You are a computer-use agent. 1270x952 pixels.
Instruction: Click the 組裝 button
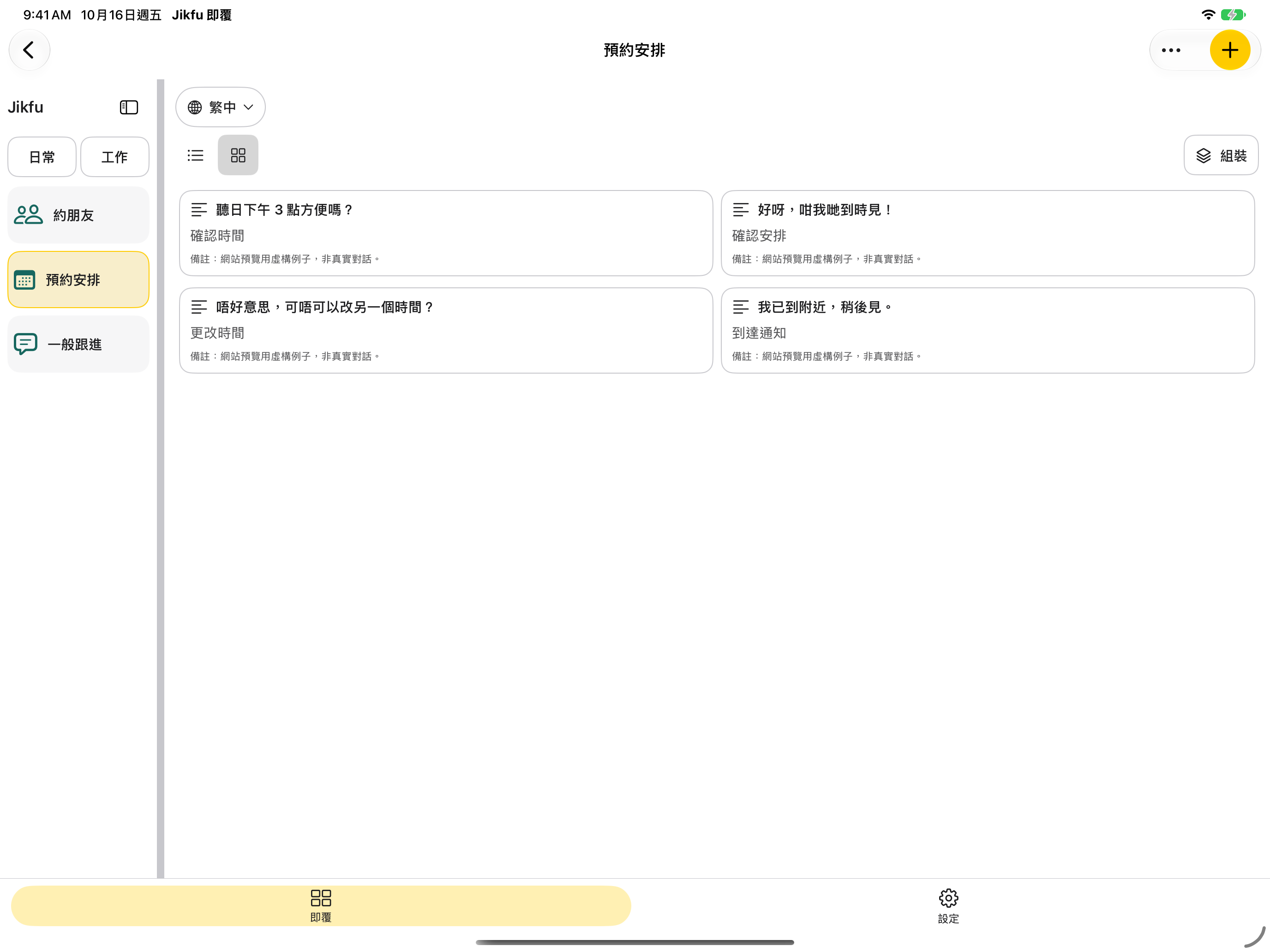coord(1221,155)
